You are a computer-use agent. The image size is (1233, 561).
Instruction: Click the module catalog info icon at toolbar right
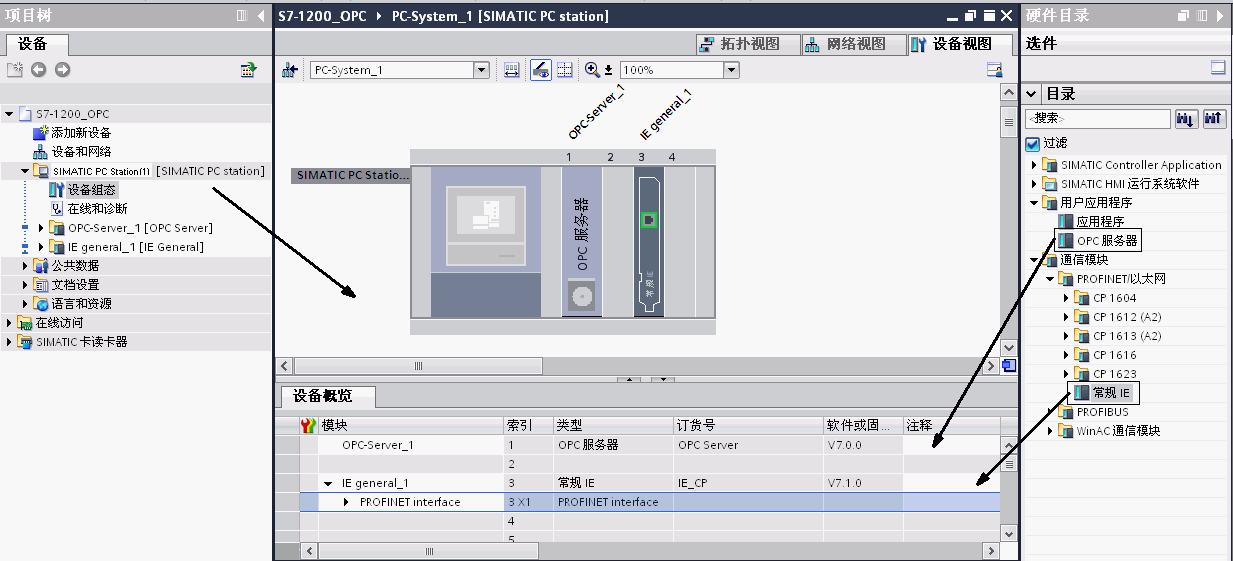pos(994,70)
